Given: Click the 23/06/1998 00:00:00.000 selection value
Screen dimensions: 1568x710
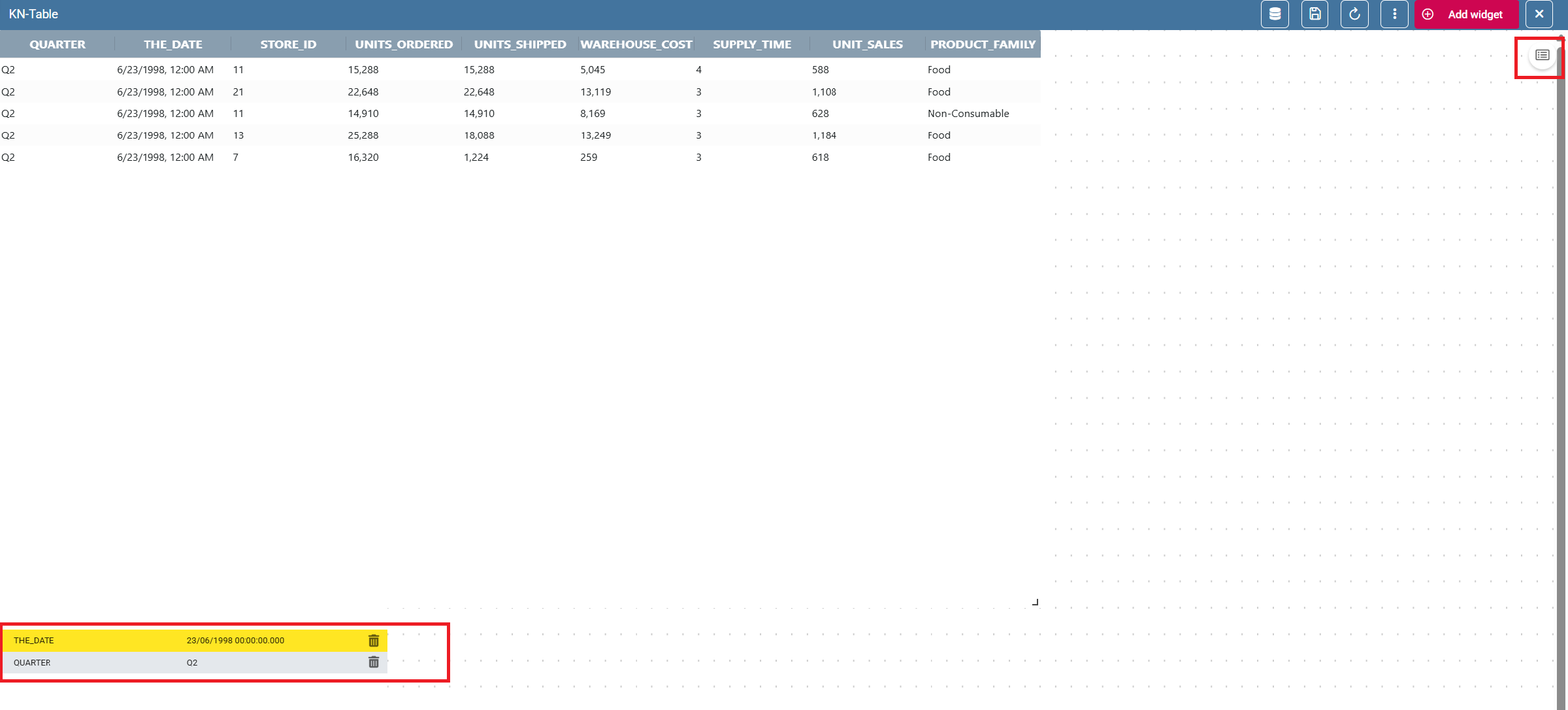Looking at the screenshot, I should pyautogui.click(x=235, y=641).
